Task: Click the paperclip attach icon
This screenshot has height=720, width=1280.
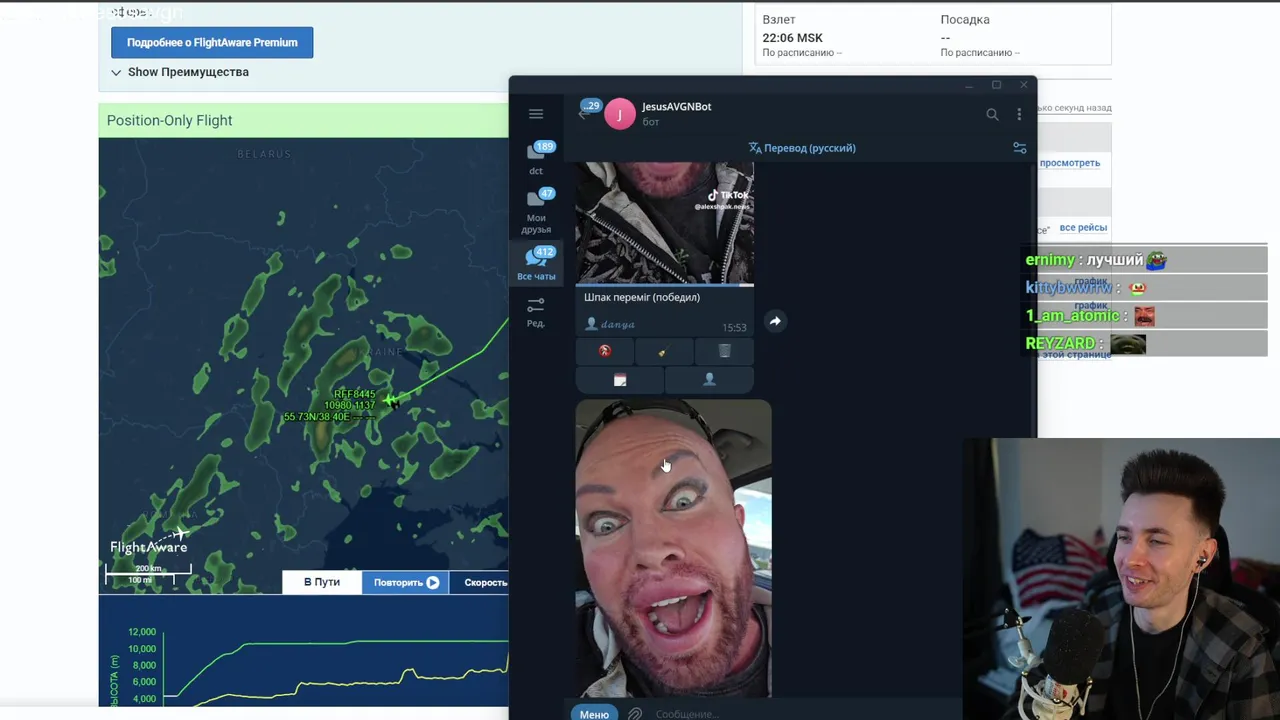Action: (635, 713)
